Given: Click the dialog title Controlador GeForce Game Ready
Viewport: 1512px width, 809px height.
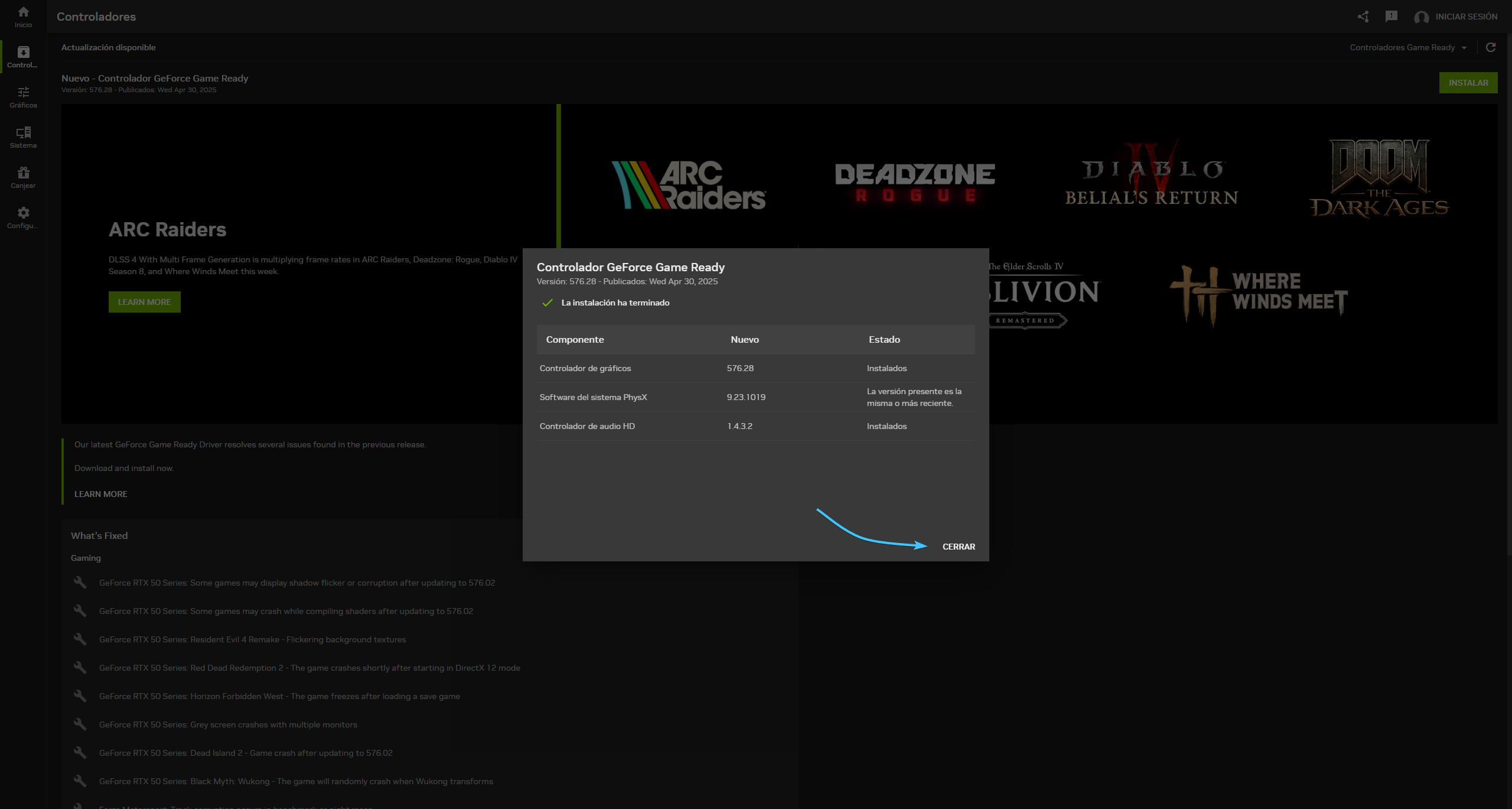Looking at the screenshot, I should (630, 267).
